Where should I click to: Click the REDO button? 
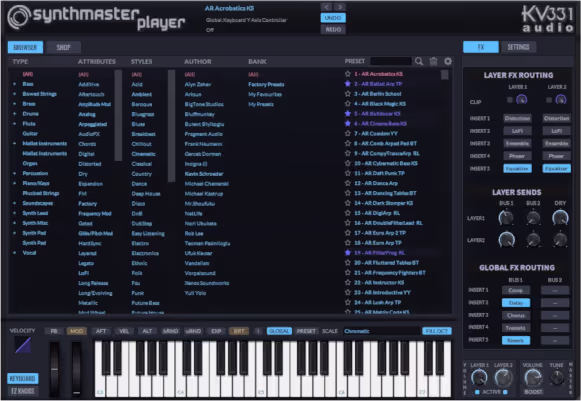tap(333, 30)
